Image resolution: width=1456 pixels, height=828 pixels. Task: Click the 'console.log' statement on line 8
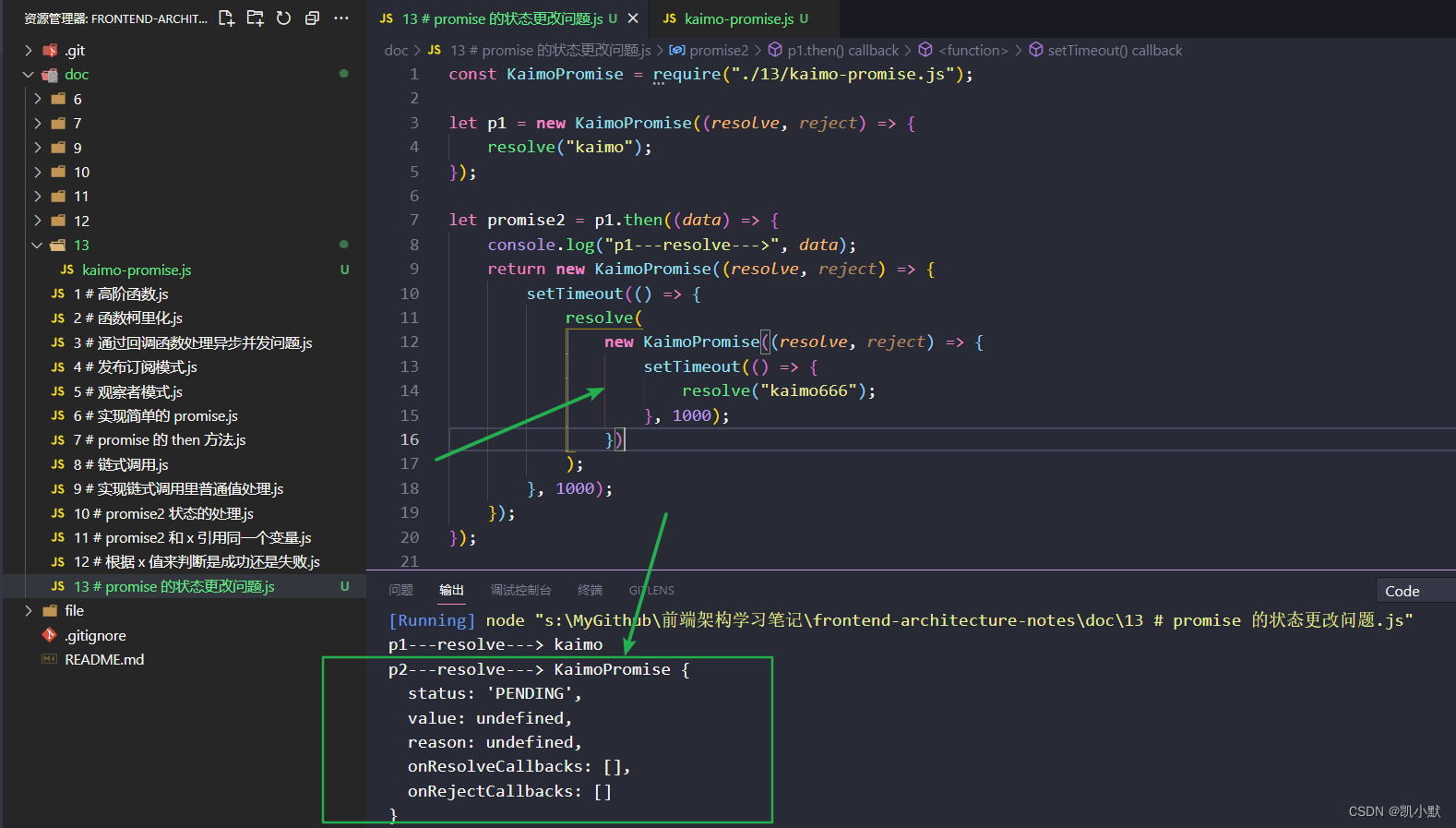click(x=672, y=245)
